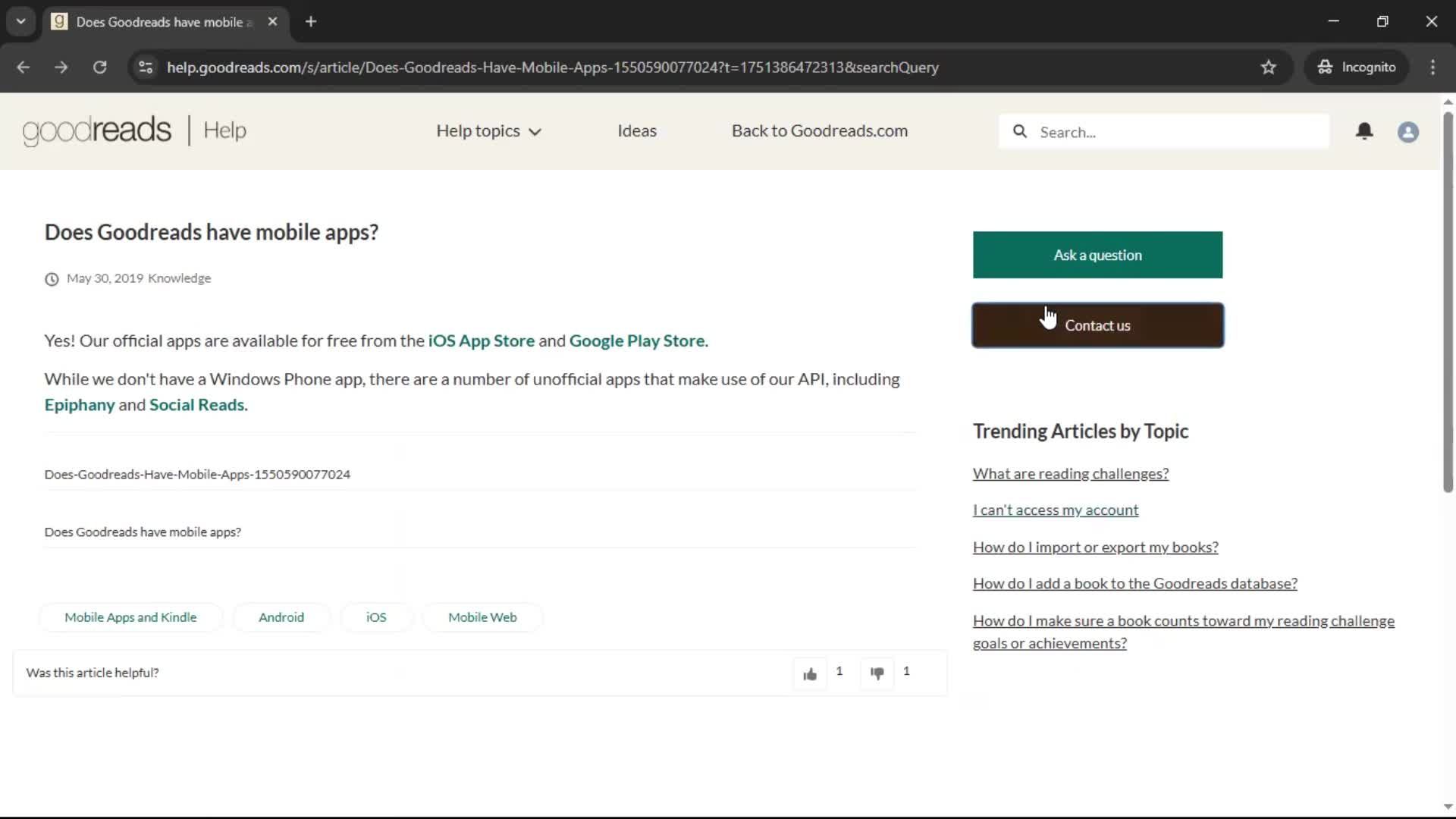
Task: Close the 'Does Goodreads have mobile' tab
Action: pyautogui.click(x=272, y=21)
